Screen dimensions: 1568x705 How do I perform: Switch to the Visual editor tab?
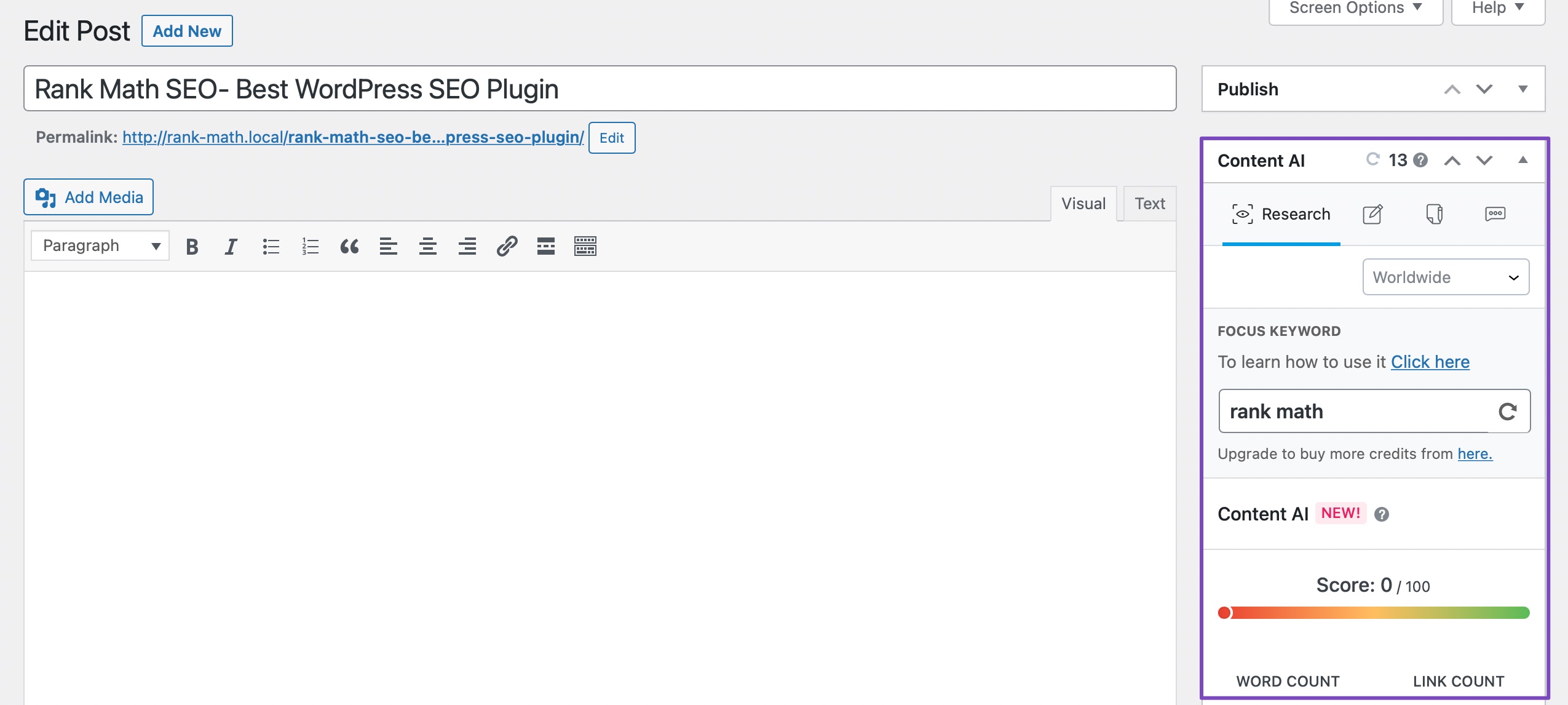click(1083, 204)
